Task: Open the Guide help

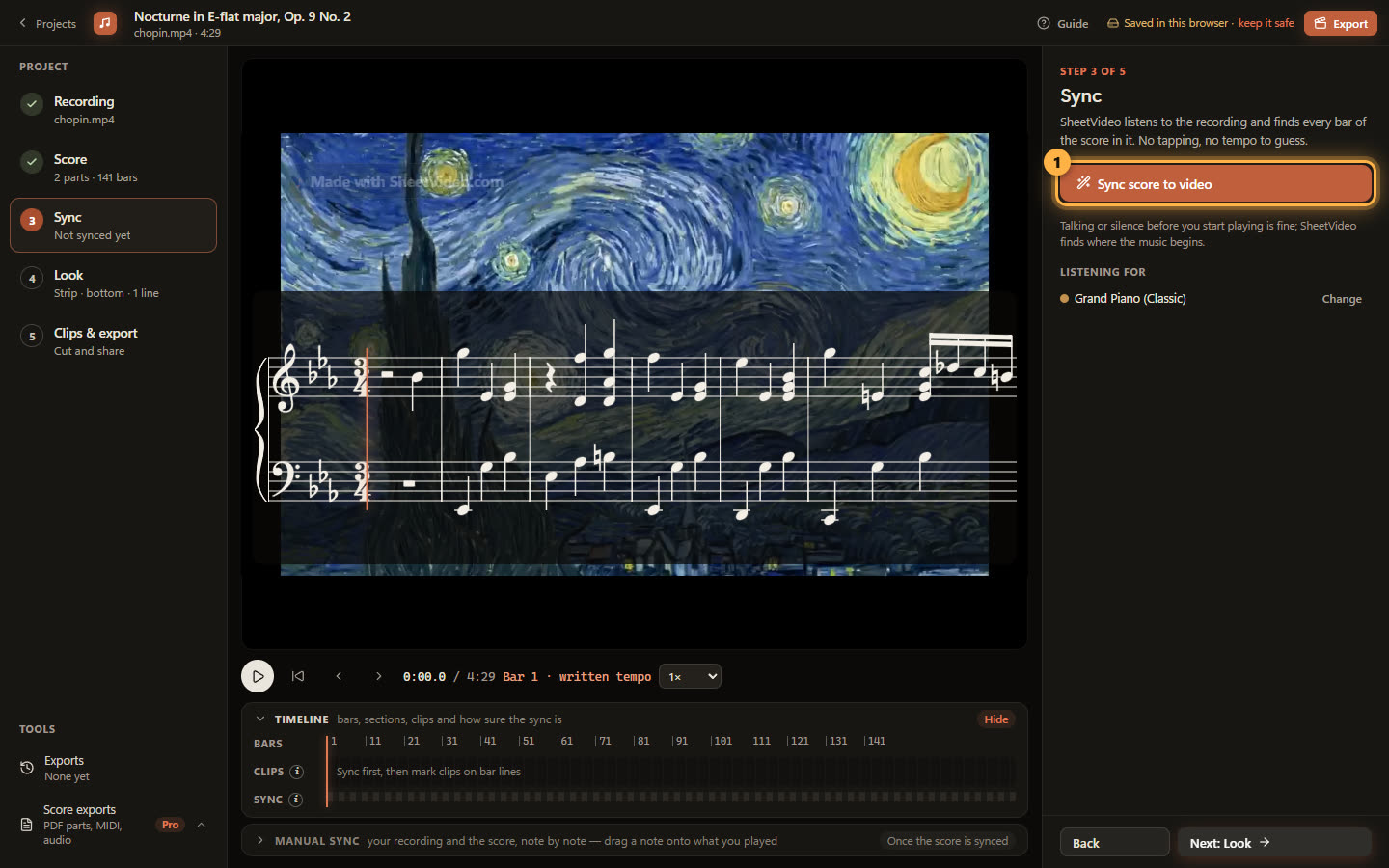Action: pyautogui.click(x=1063, y=23)
